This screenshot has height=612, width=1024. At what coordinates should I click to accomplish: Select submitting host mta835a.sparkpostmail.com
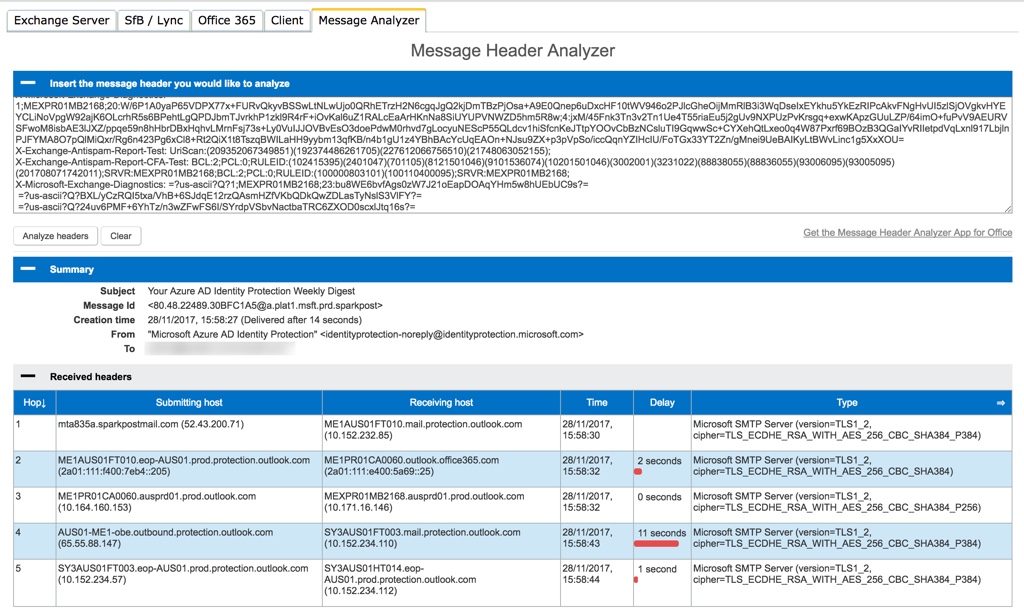point(151,424)
